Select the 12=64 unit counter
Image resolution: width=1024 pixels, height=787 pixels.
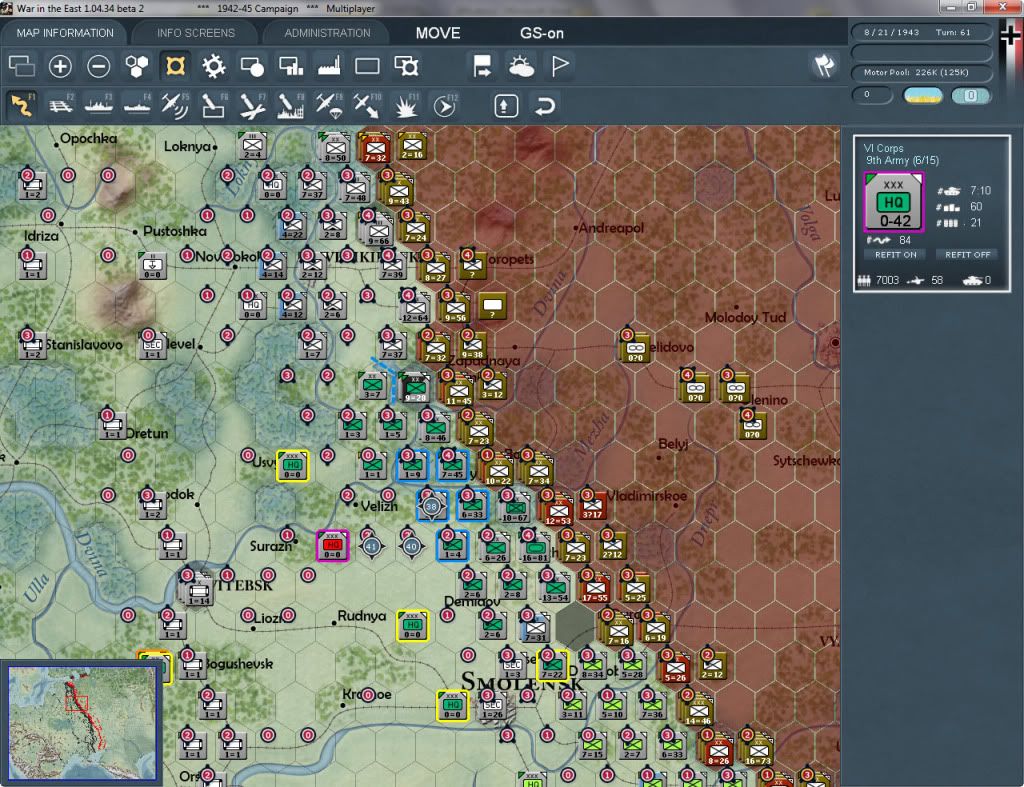click(x=415, y=308)
